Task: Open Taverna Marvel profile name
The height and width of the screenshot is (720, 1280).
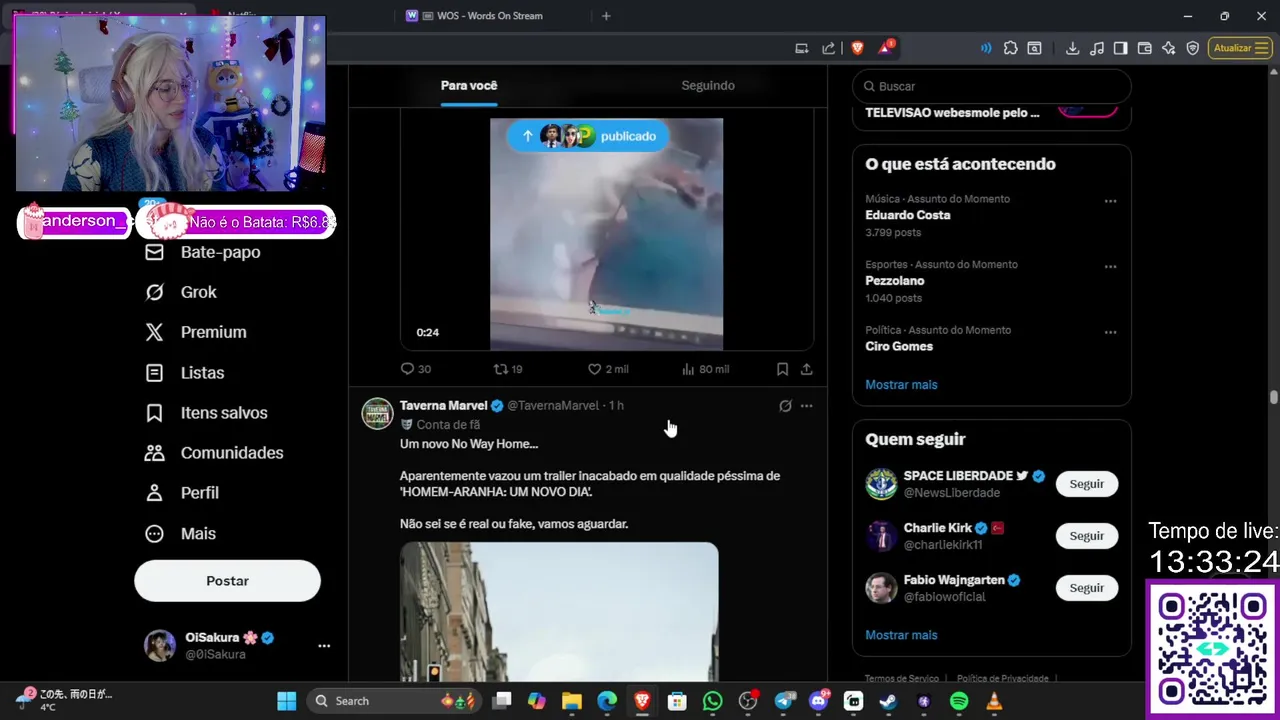Action: pos(443,406)
